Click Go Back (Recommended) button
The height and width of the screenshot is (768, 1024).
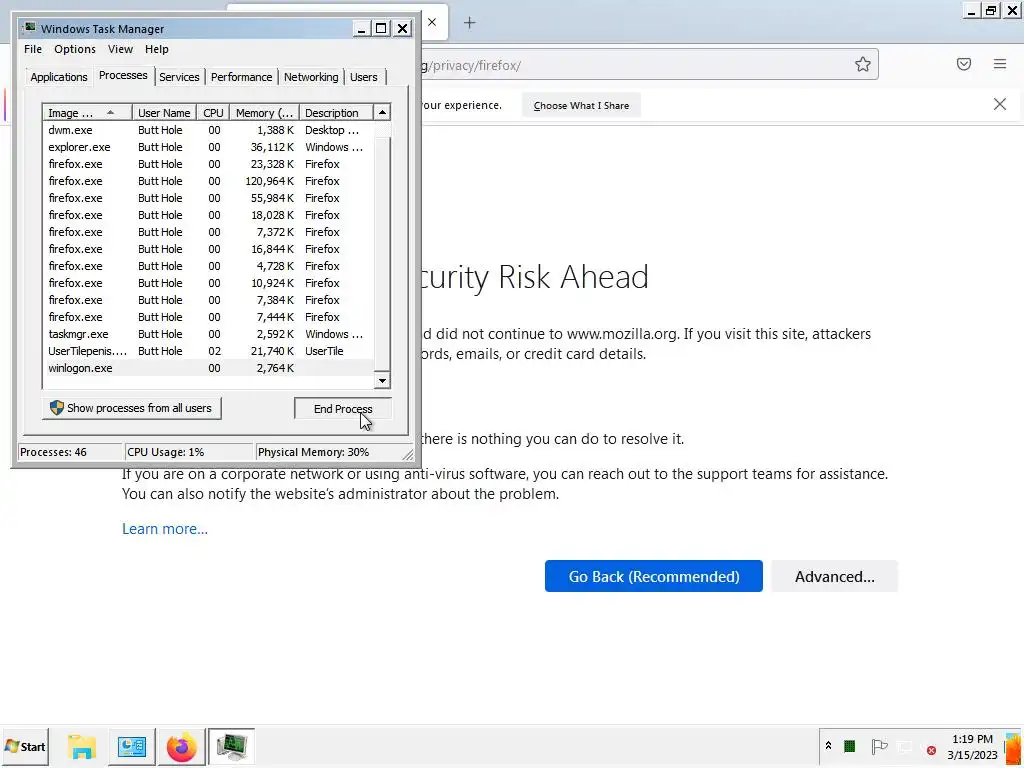click(x=654, y=576)
